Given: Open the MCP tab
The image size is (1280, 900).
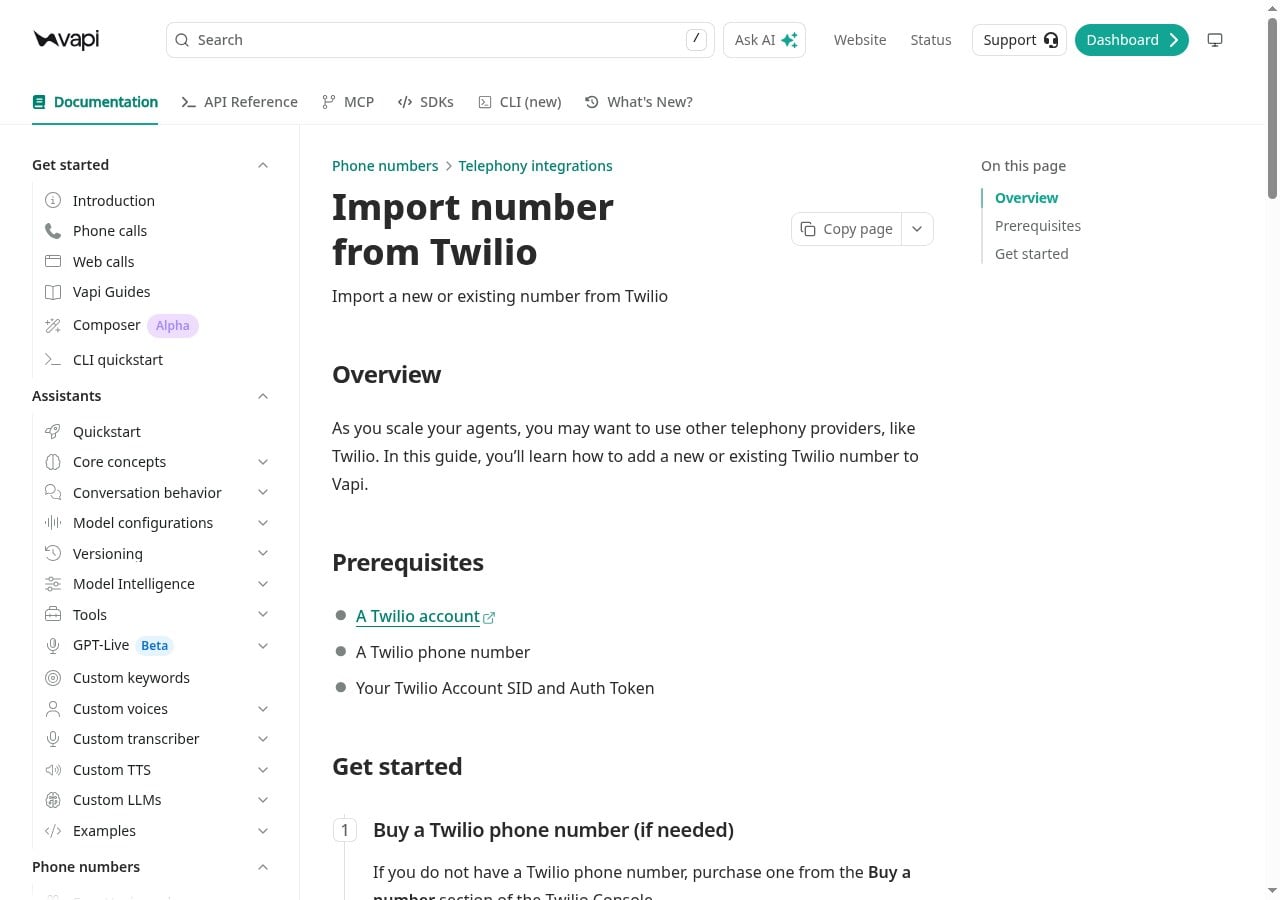Looking at the screenshot, I should coord(348,102).
